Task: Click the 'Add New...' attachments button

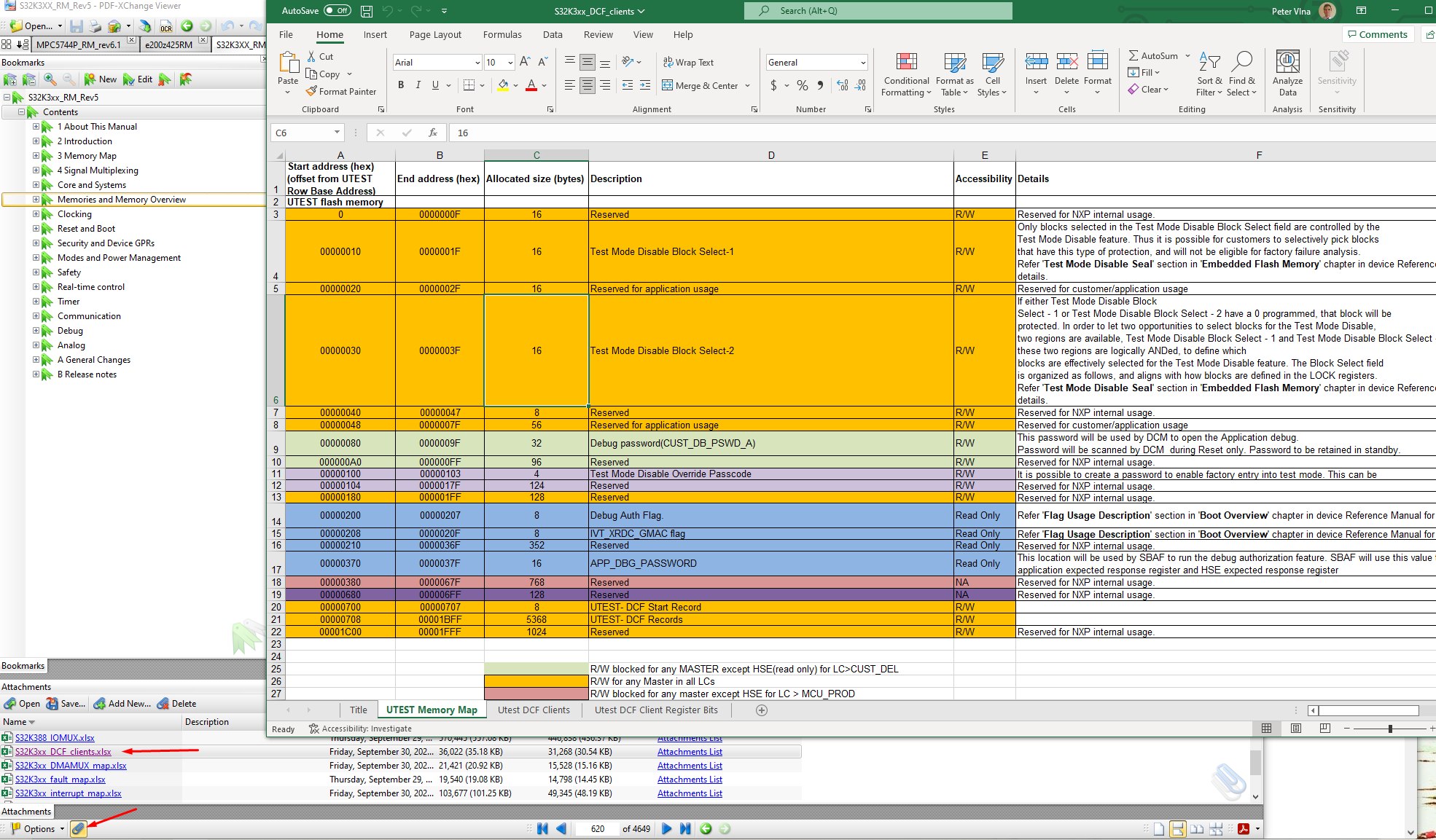Action: pos(121,703)
